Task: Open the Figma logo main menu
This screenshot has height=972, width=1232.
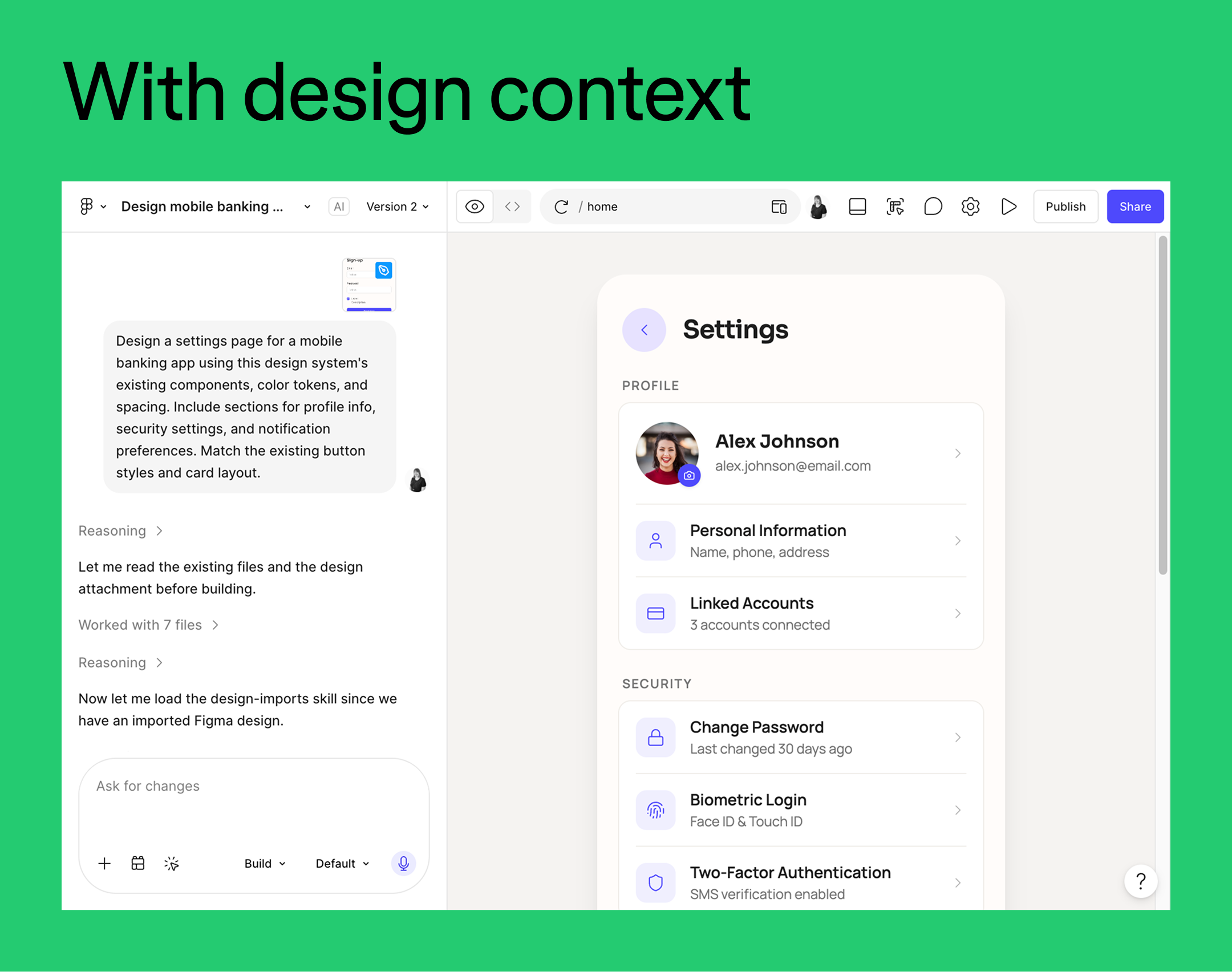Action: coord(87,206)
